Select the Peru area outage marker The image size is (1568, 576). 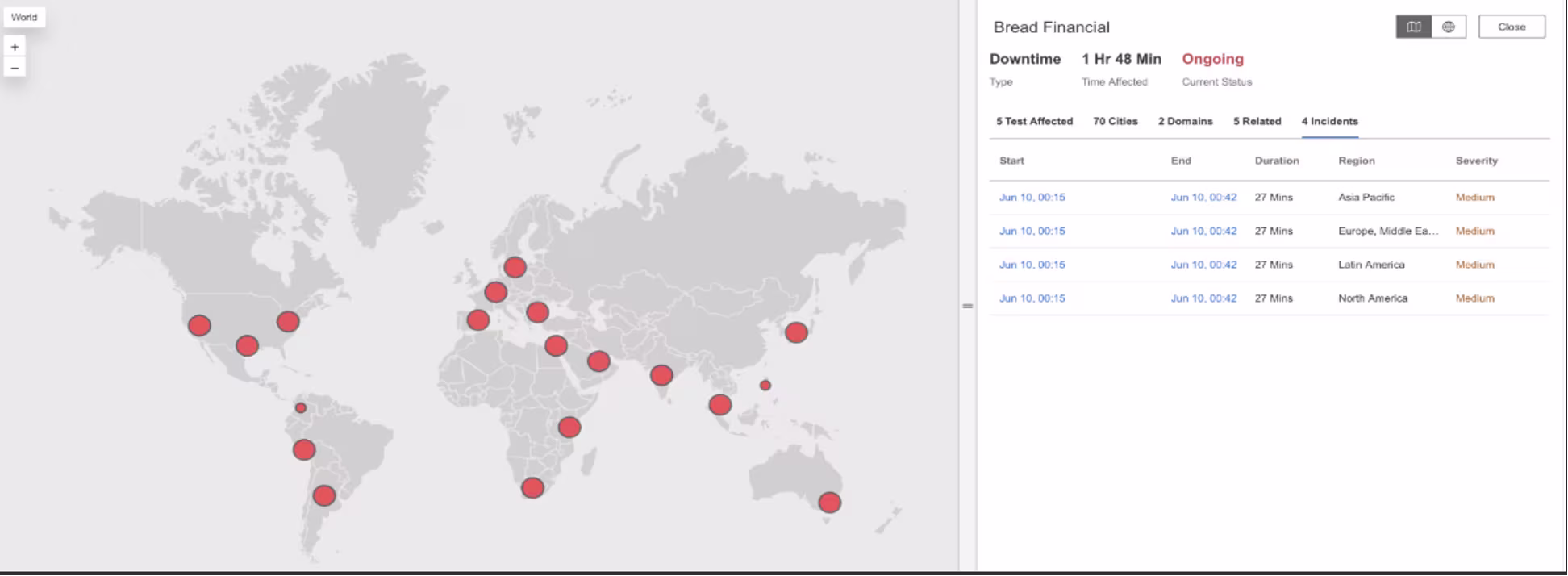point(303,449)
